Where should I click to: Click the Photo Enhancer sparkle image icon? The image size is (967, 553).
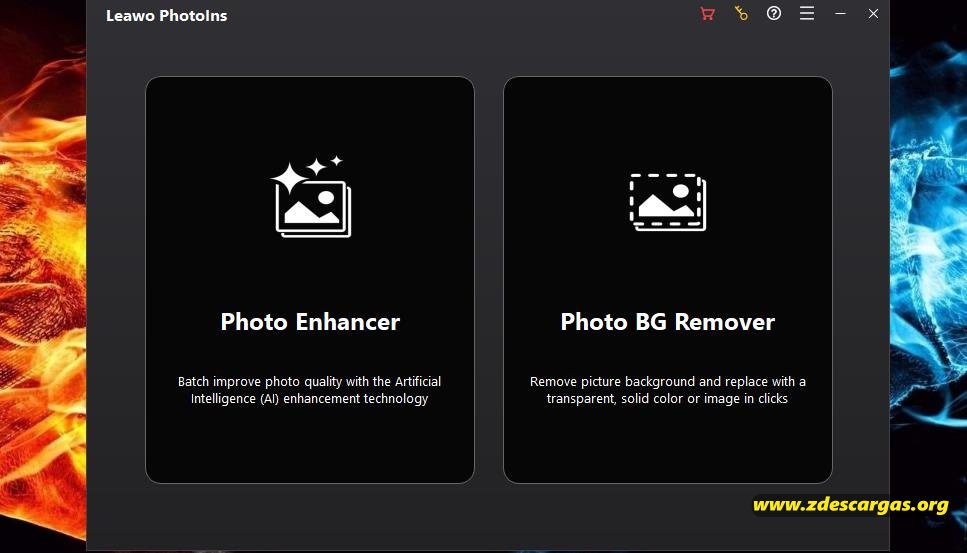[x=311, y=197]
